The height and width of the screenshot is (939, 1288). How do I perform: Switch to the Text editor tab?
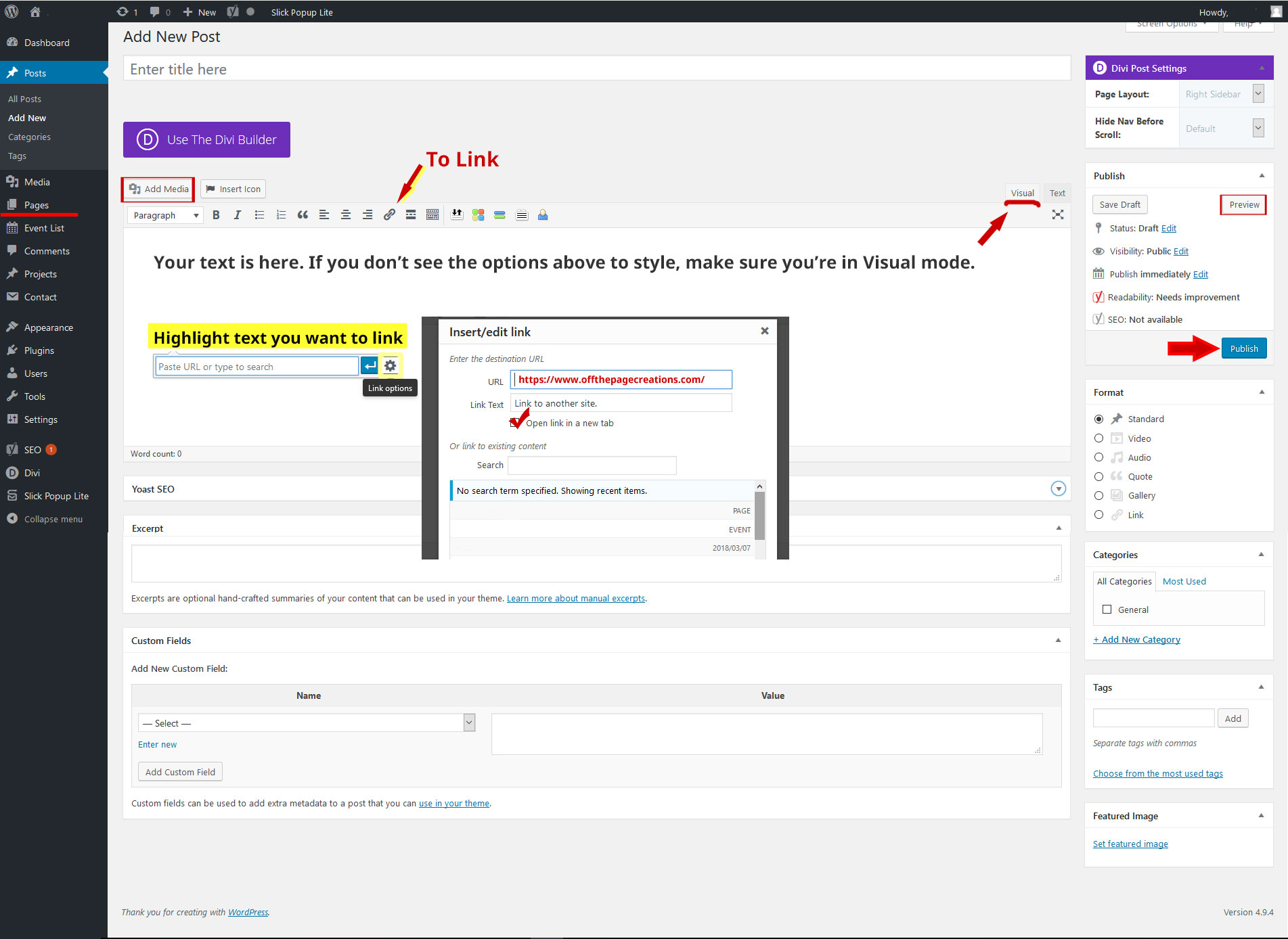pyautogui.click(x=1057, y=193)
